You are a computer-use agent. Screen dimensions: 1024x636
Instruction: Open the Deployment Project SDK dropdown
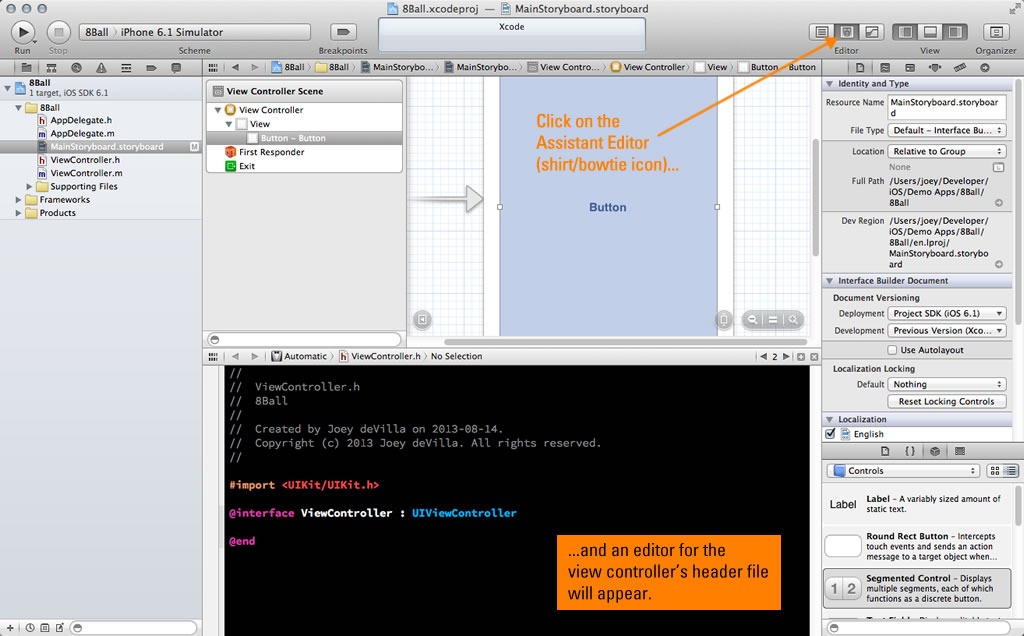(946, 313)
